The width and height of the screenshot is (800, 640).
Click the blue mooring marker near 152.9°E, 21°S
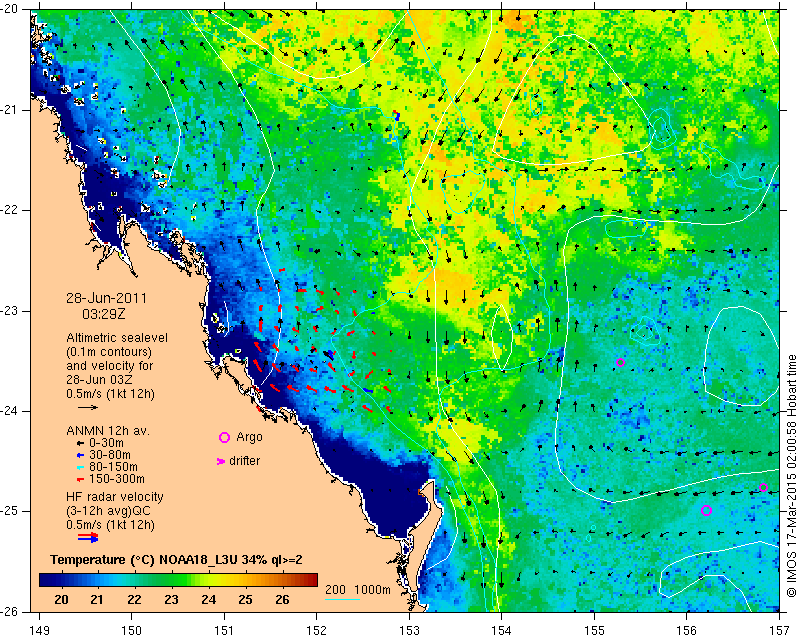point(397,115)
